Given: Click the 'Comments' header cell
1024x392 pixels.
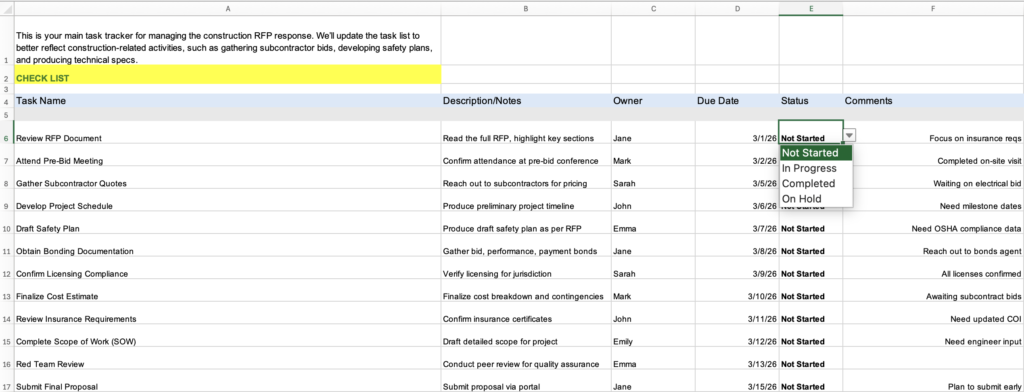Looking at the screenshot, I should 933,101.
